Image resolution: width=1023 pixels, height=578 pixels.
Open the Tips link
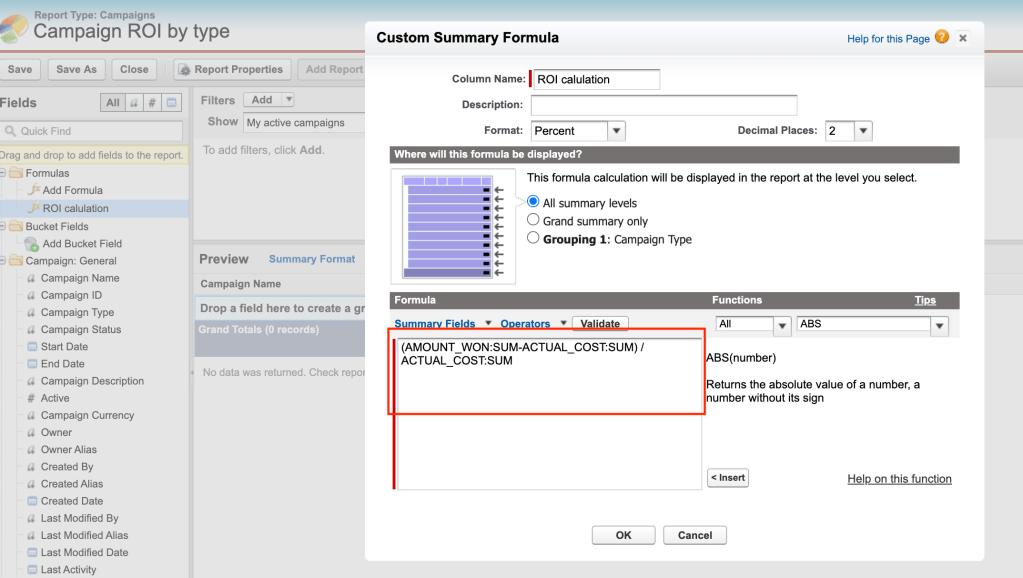pos(925,300)
